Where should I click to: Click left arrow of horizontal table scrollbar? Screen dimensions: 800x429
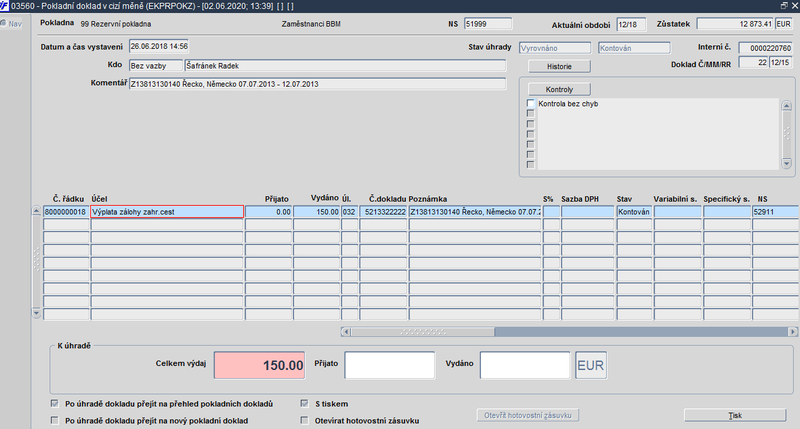pos(346,332)
